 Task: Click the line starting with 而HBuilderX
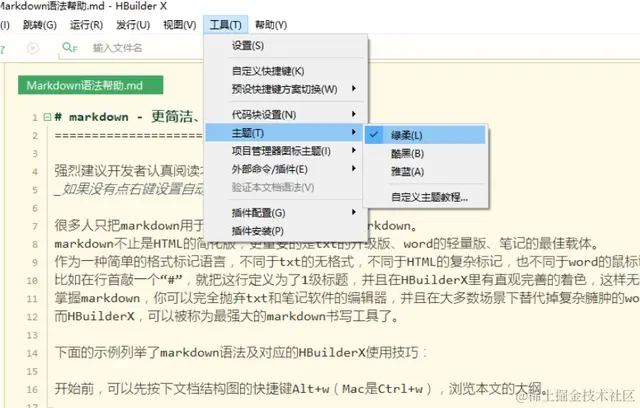click(x=227, y=316)
